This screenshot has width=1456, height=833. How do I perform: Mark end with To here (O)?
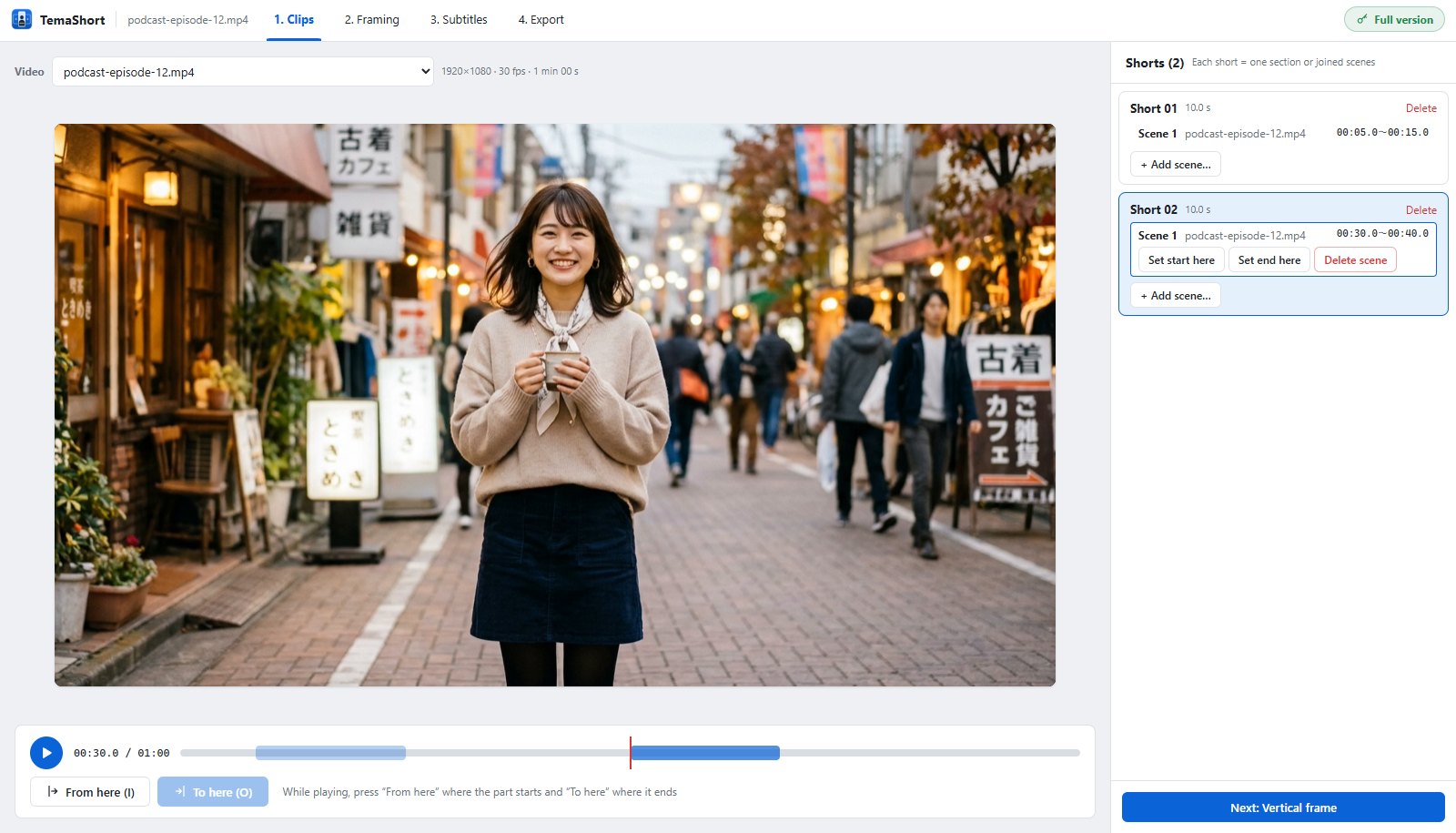pyautogui.click(x=213, y=792)
